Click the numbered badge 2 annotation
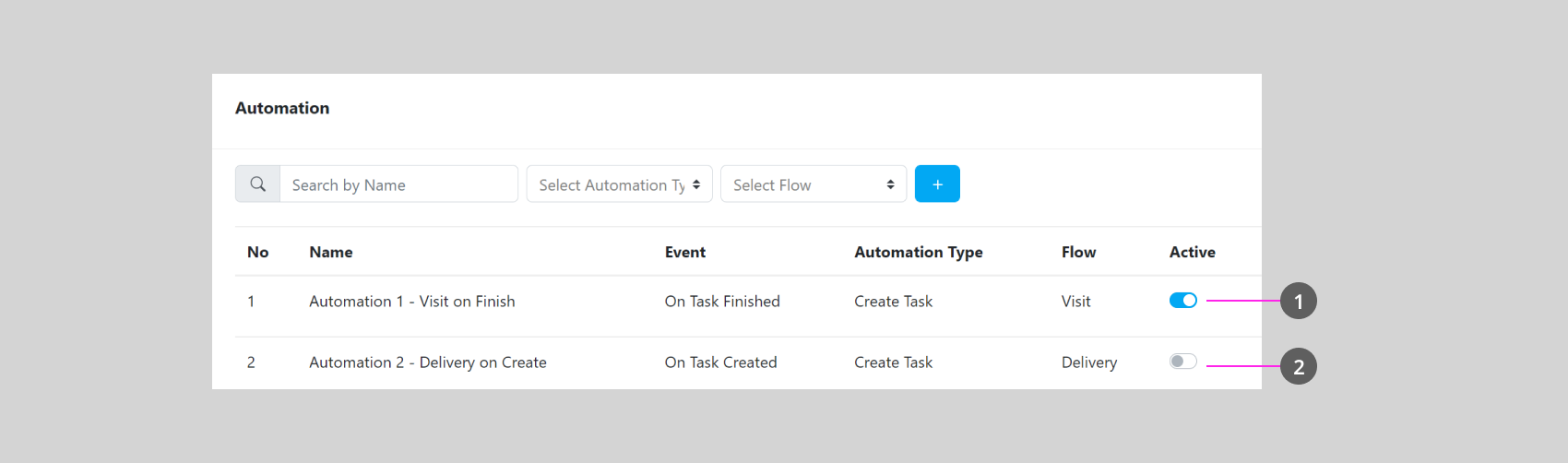 1298,366
